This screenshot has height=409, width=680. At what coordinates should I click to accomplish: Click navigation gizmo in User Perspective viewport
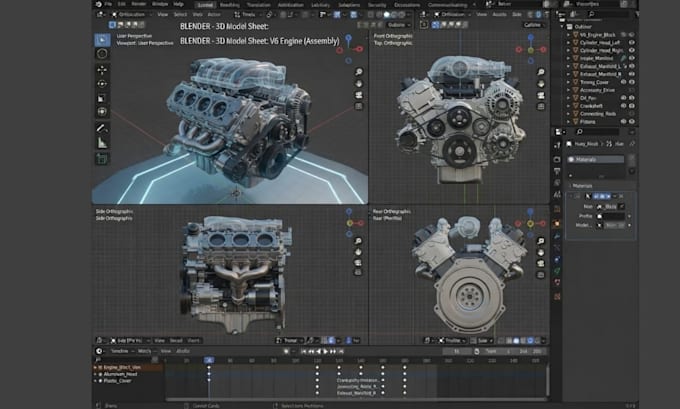(350, 49)
